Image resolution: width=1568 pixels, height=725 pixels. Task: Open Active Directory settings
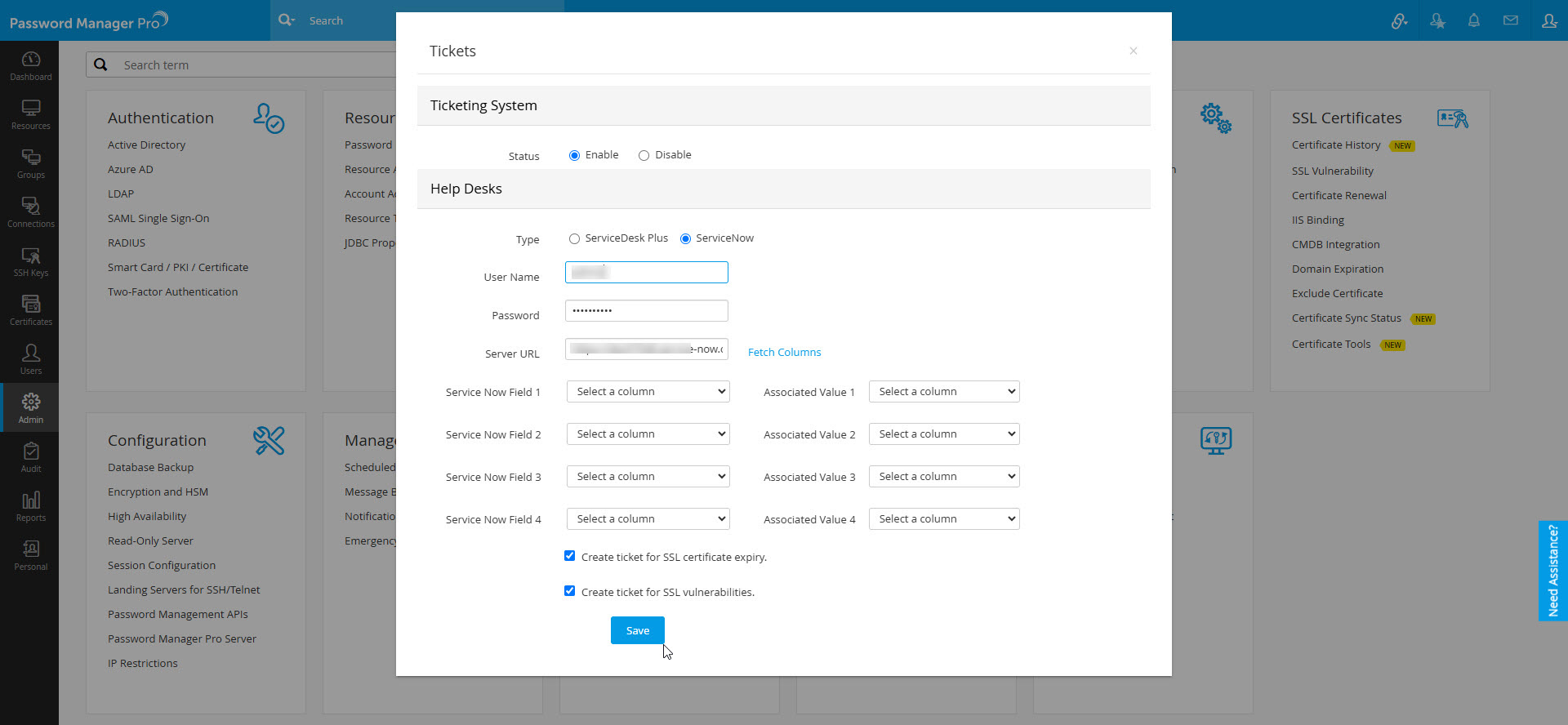pyautogui.click(x=147, y=145)
